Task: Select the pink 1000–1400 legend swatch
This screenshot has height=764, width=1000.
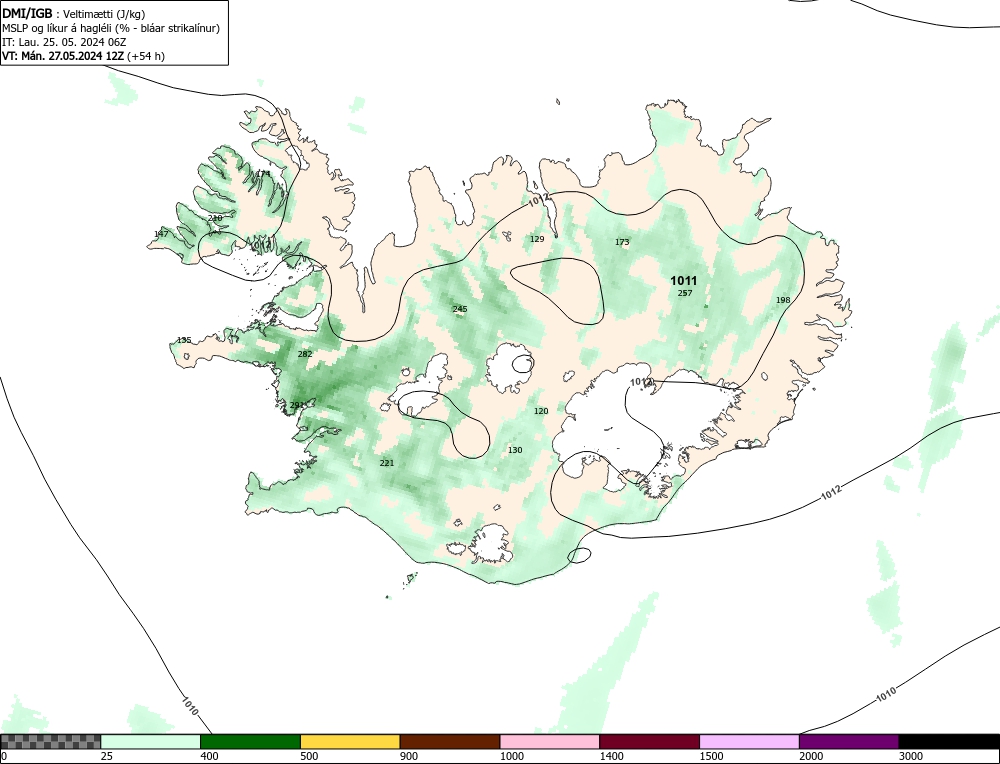Action: tap(550, 741)
